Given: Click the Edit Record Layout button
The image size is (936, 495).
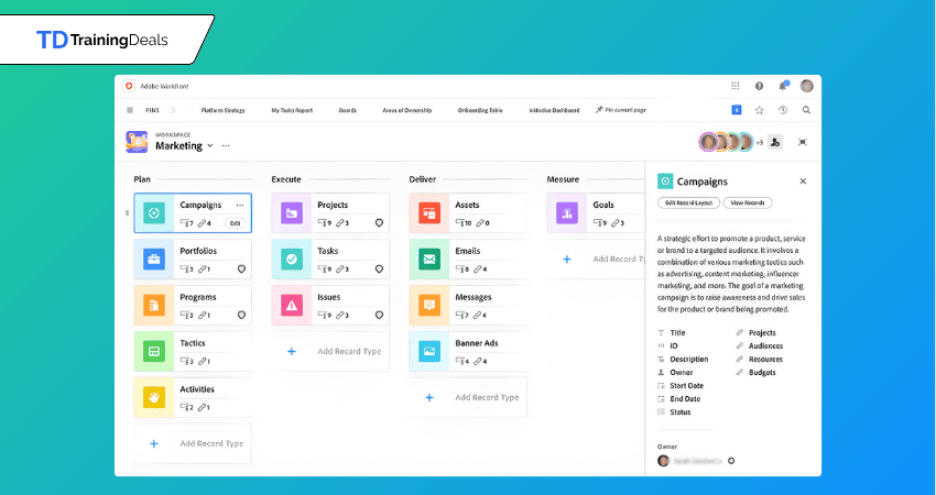Looking at the screenshot, I should (x=688, y=203).
